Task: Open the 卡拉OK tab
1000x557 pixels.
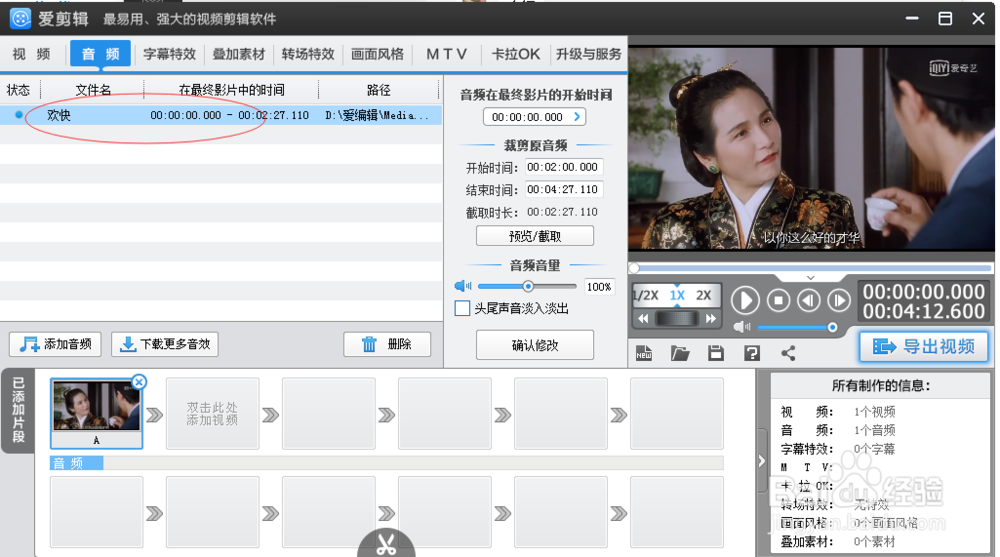Action: (515, 54)
